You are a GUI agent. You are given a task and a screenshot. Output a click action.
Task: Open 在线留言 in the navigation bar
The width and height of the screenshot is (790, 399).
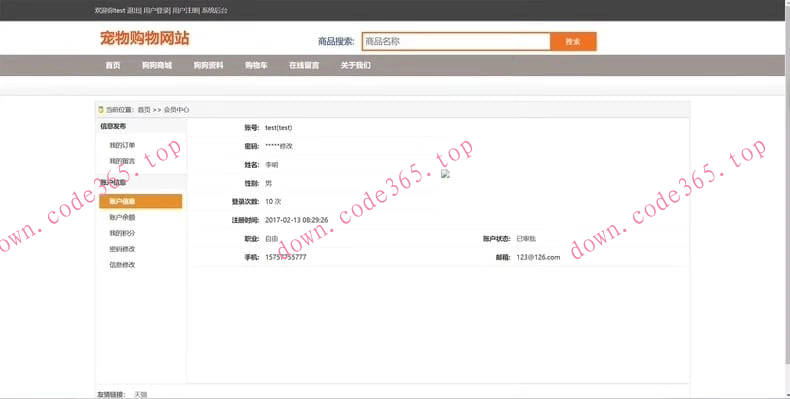[x=304, y=65]
